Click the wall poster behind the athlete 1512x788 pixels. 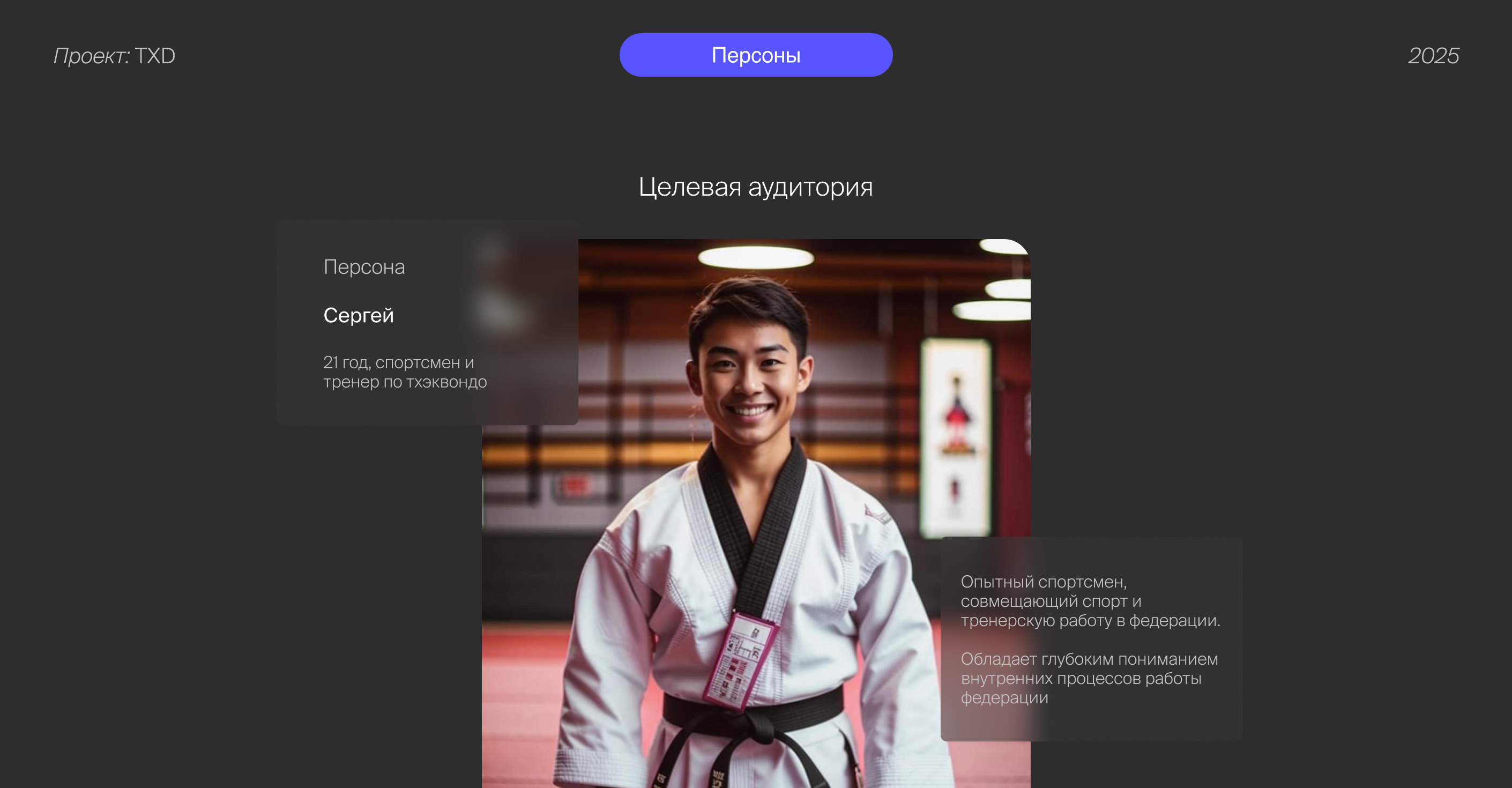[955, 435]
